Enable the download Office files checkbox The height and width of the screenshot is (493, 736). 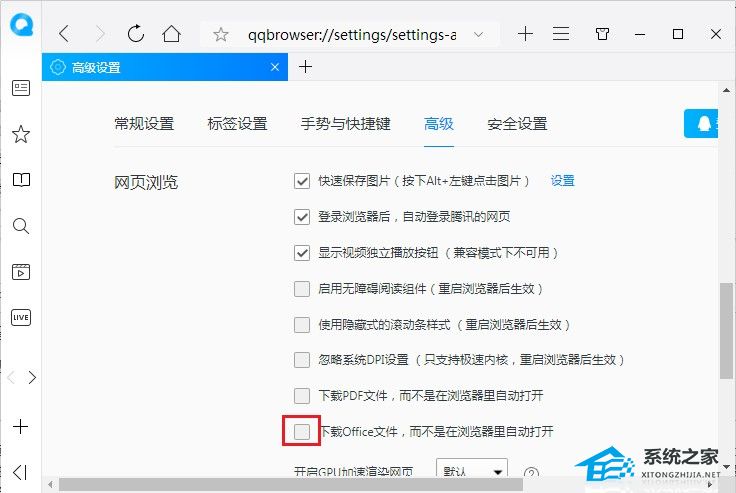pos(302,431)
